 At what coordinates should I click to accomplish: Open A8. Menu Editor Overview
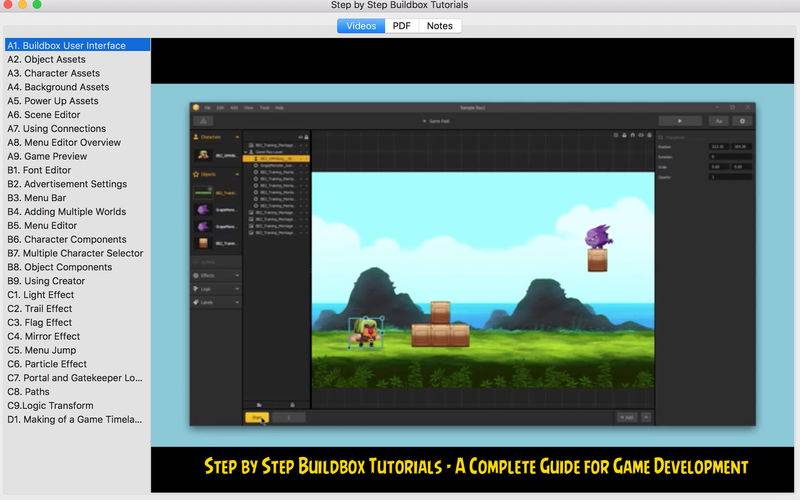78,142
